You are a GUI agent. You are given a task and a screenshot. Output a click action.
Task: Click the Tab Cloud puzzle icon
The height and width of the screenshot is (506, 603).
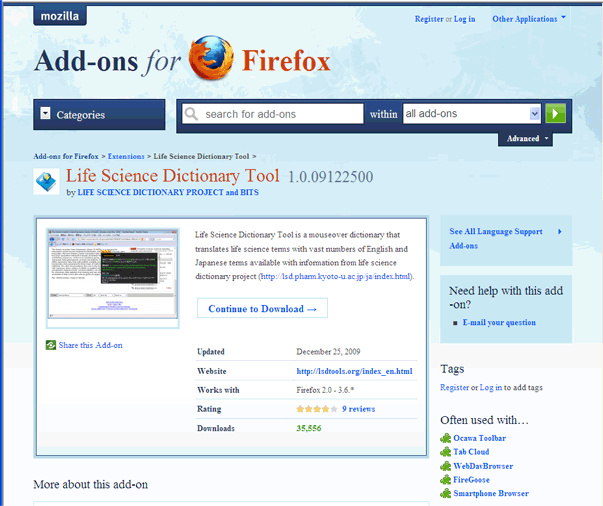tap(446, 452)
